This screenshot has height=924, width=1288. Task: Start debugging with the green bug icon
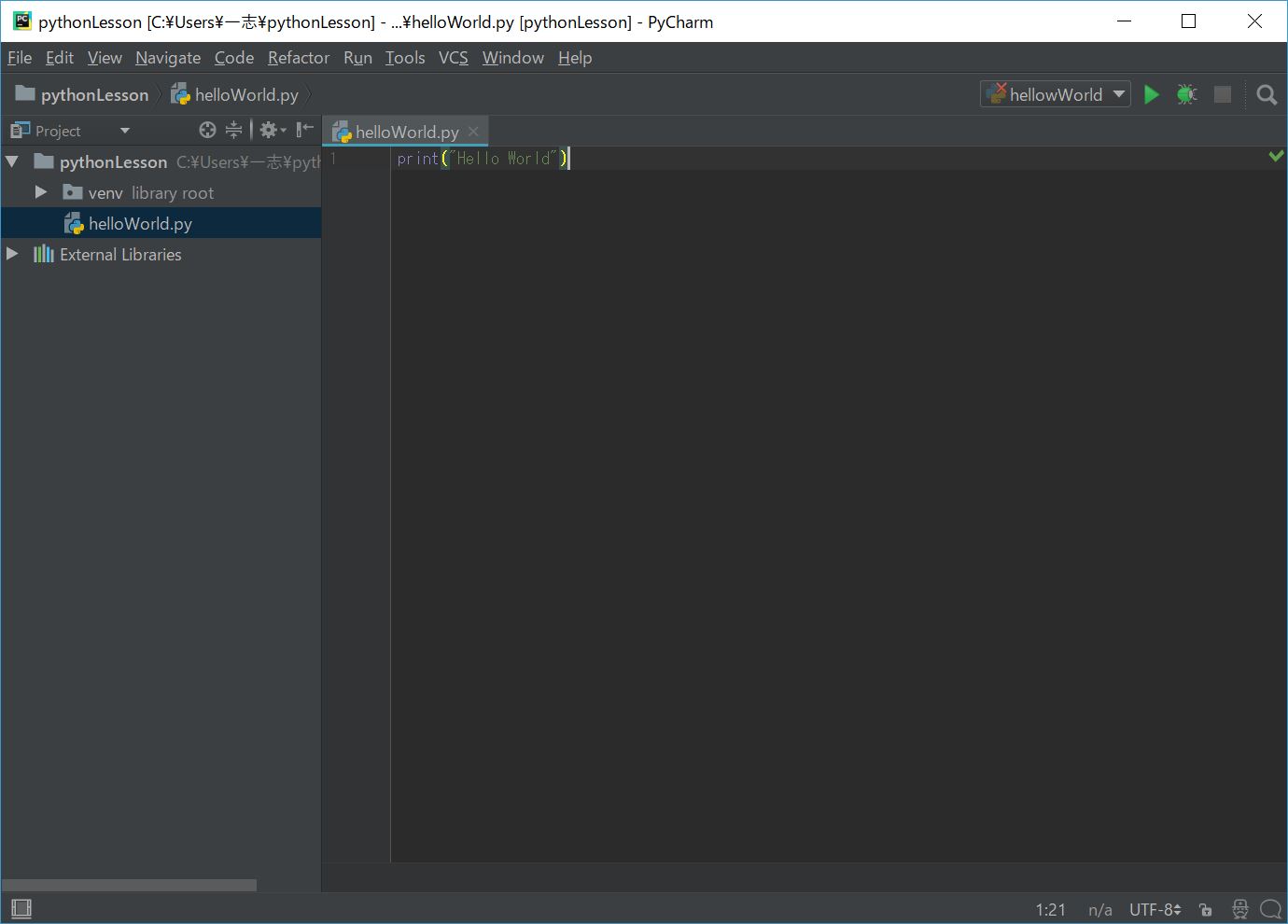[1186, 94]
